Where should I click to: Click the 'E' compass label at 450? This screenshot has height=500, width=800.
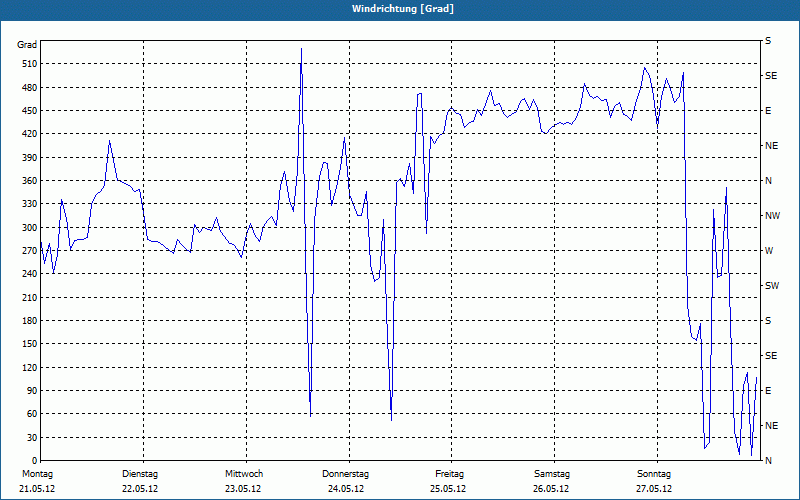[768, 111]
